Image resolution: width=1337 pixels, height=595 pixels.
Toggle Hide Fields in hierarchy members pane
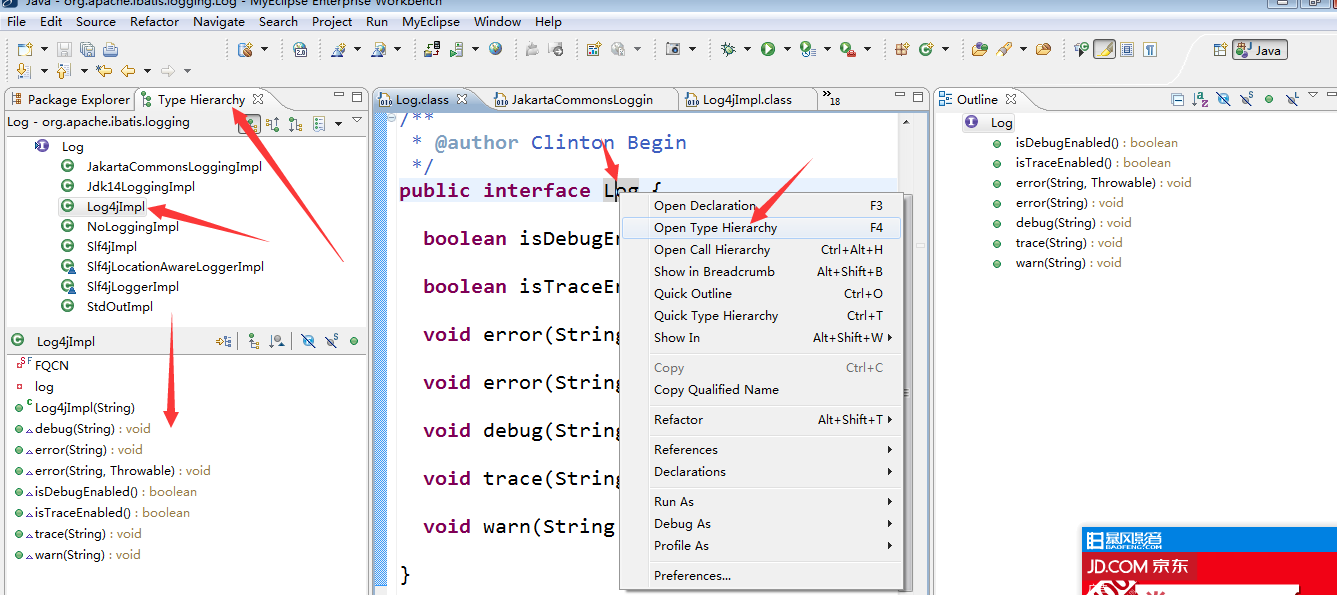point(308,341)
